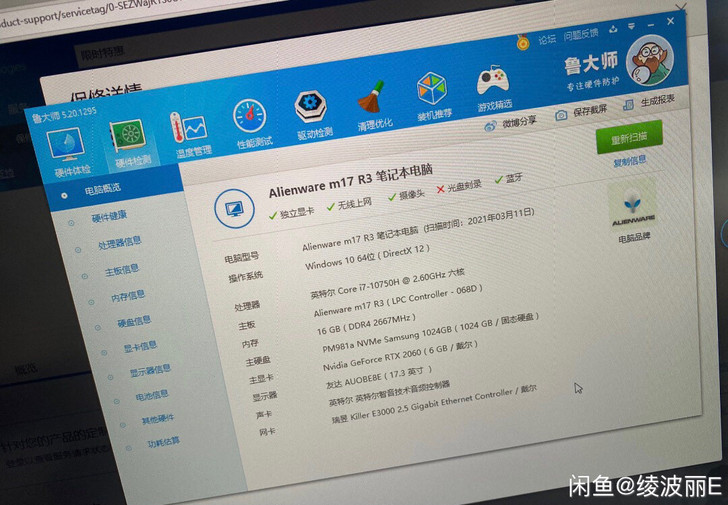Click the green 重新扫描 rescan button

[x=629, y=137]
